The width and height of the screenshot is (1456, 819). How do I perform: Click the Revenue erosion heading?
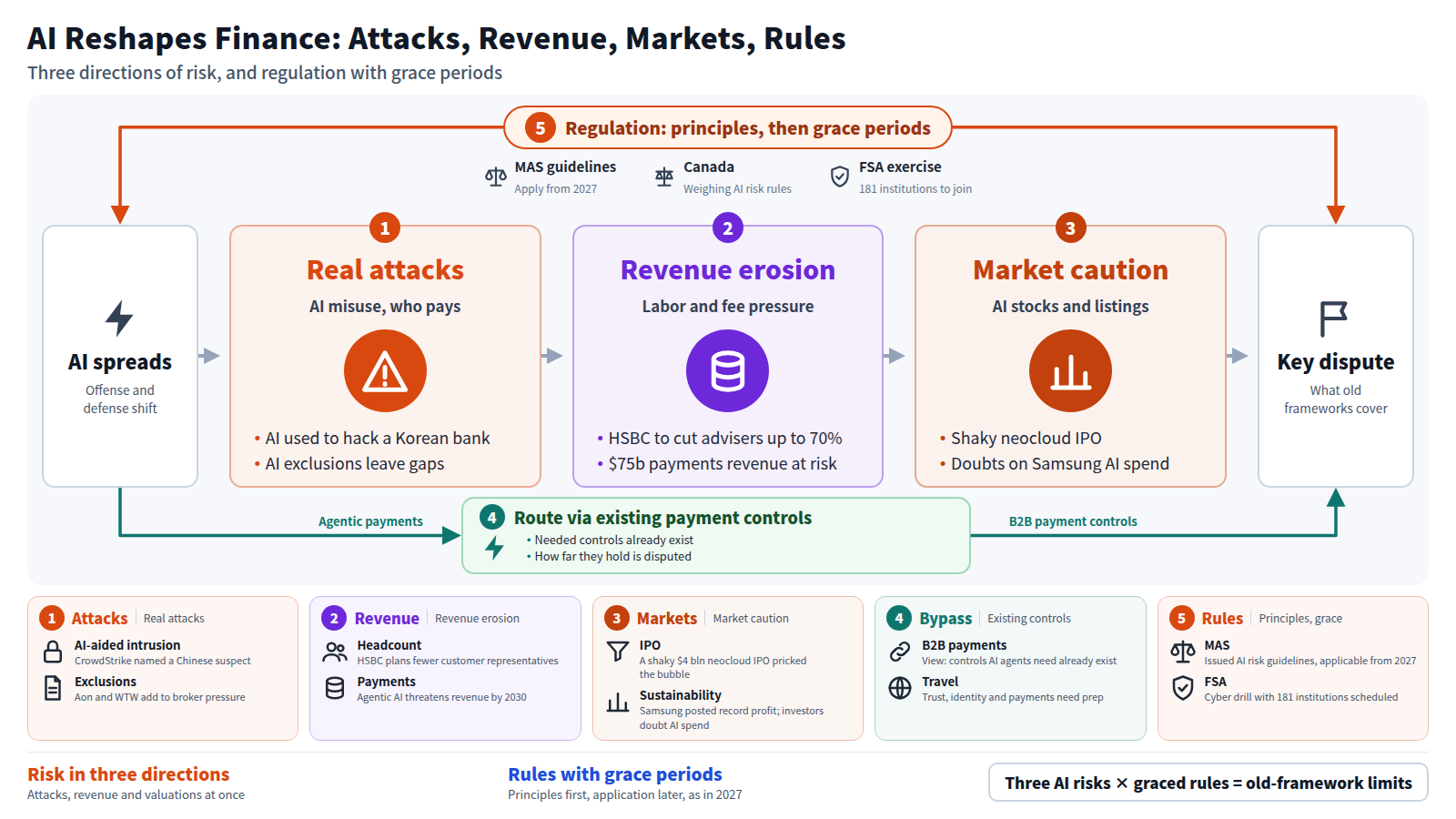tap(728, 270)
